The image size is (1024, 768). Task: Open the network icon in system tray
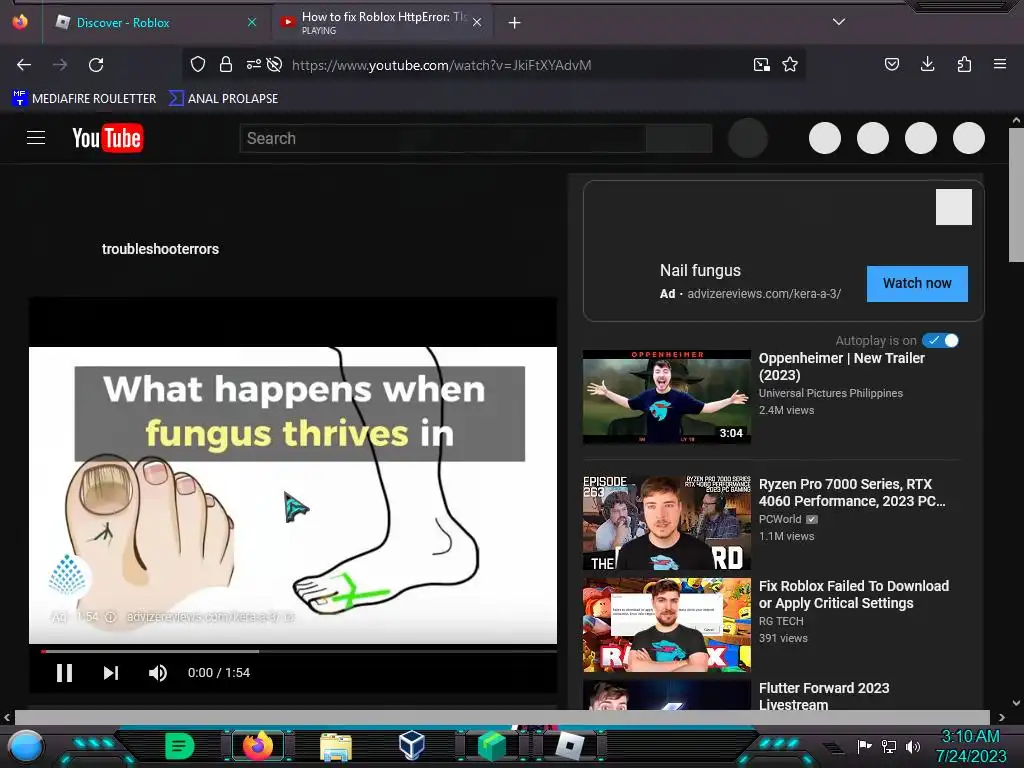(x=889, y=746)
